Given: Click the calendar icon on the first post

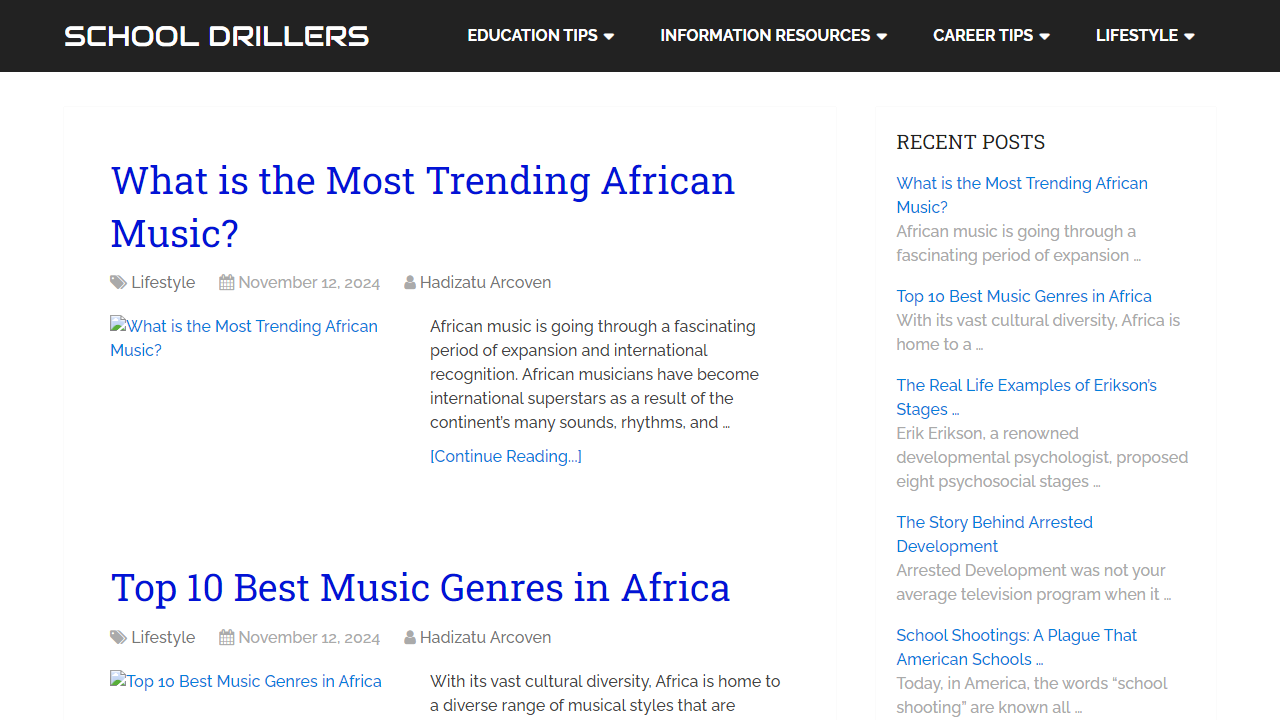Looking at the screenshot, I should click(226, 282).
